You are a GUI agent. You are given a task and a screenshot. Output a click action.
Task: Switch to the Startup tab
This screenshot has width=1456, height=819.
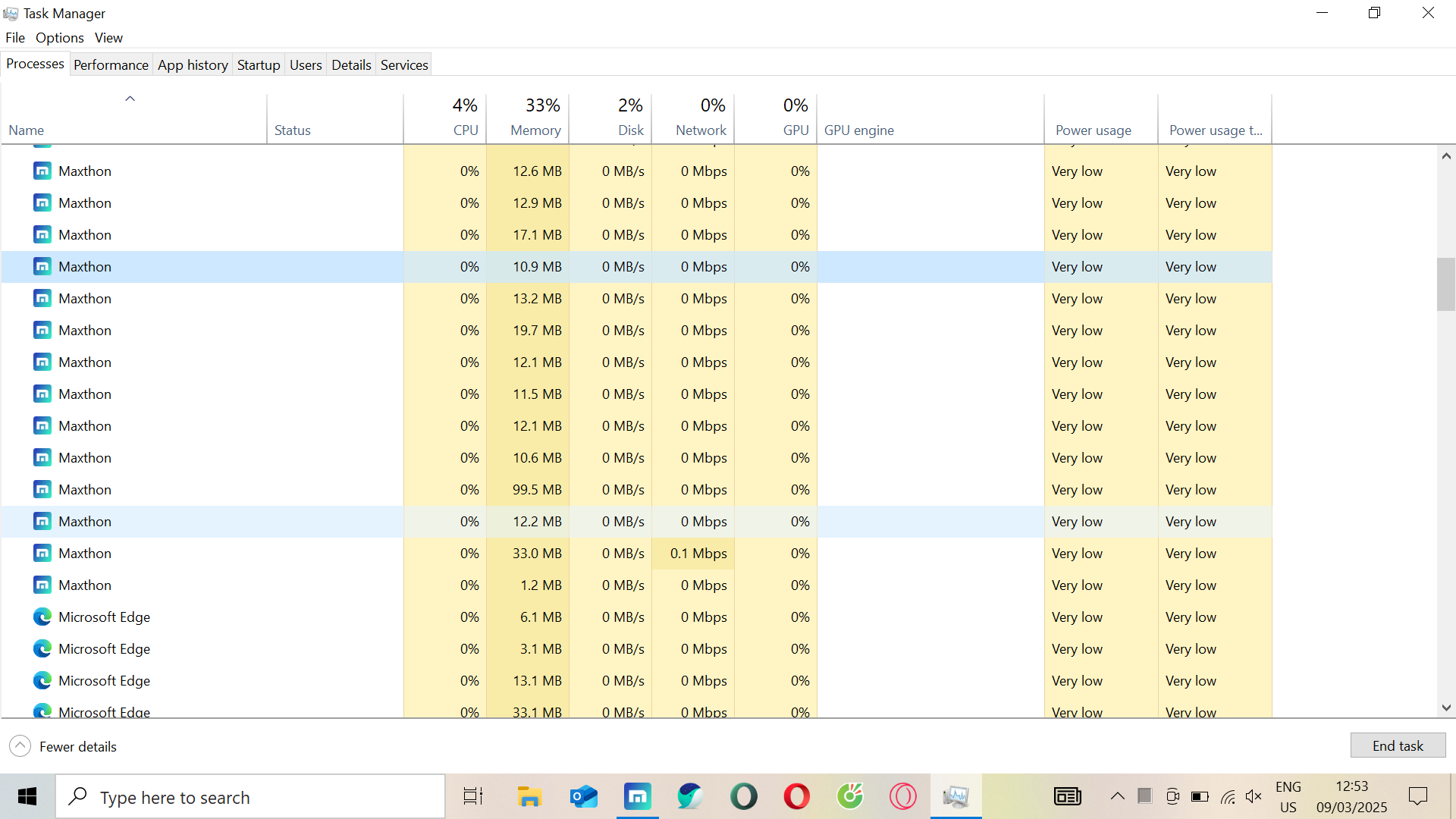coord(259,65)
